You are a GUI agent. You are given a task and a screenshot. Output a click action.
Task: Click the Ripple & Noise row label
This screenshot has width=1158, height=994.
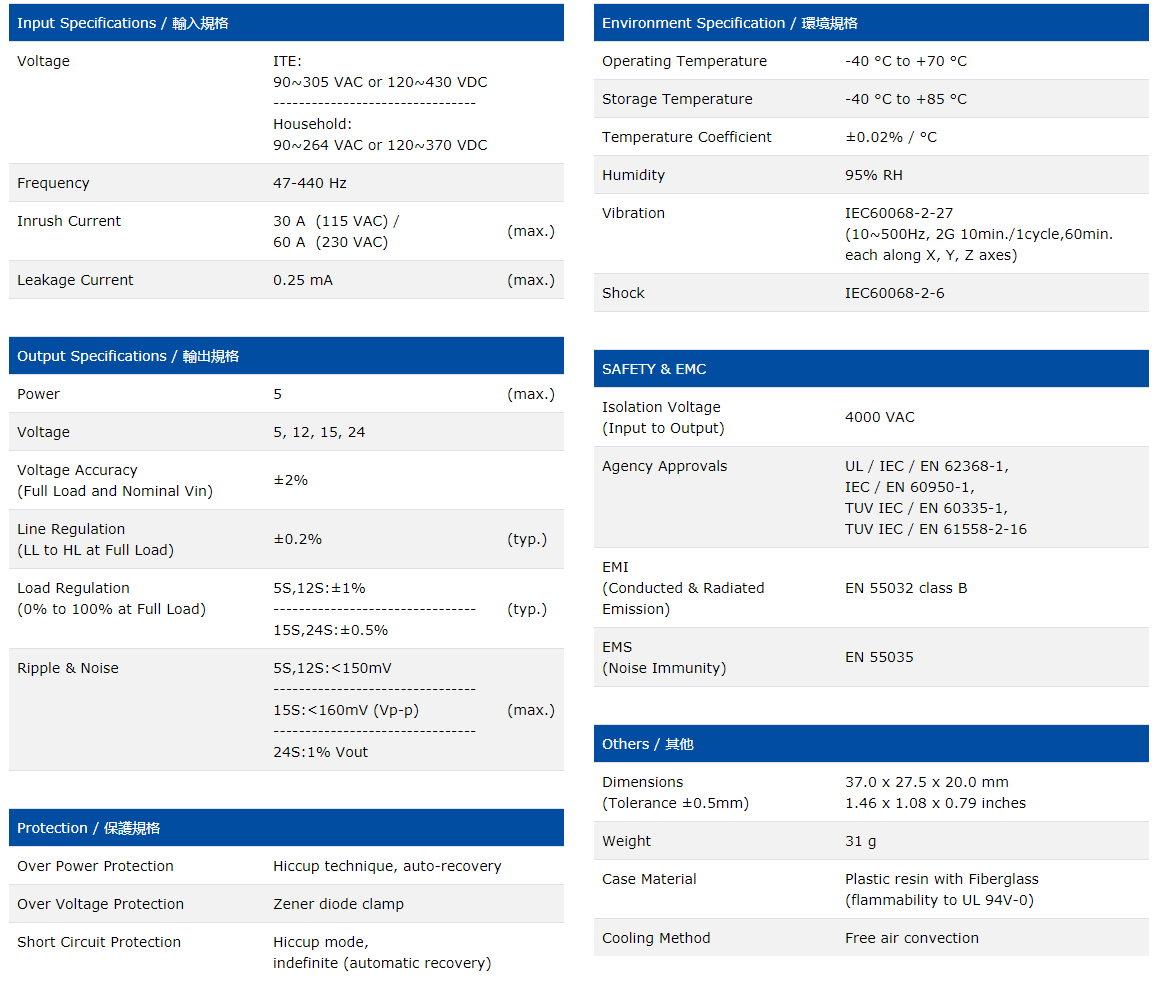[68, 668]
